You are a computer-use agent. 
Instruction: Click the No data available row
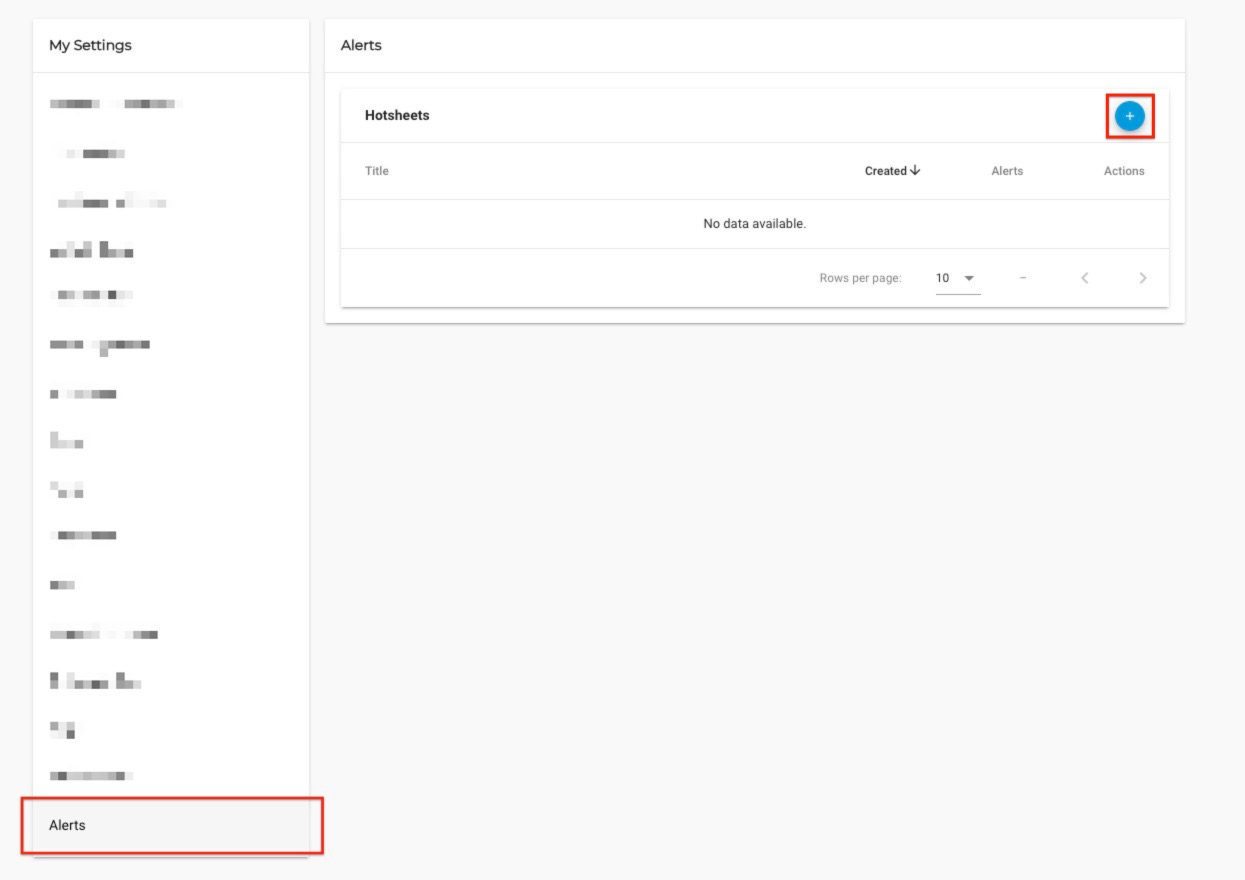(754, 224)
